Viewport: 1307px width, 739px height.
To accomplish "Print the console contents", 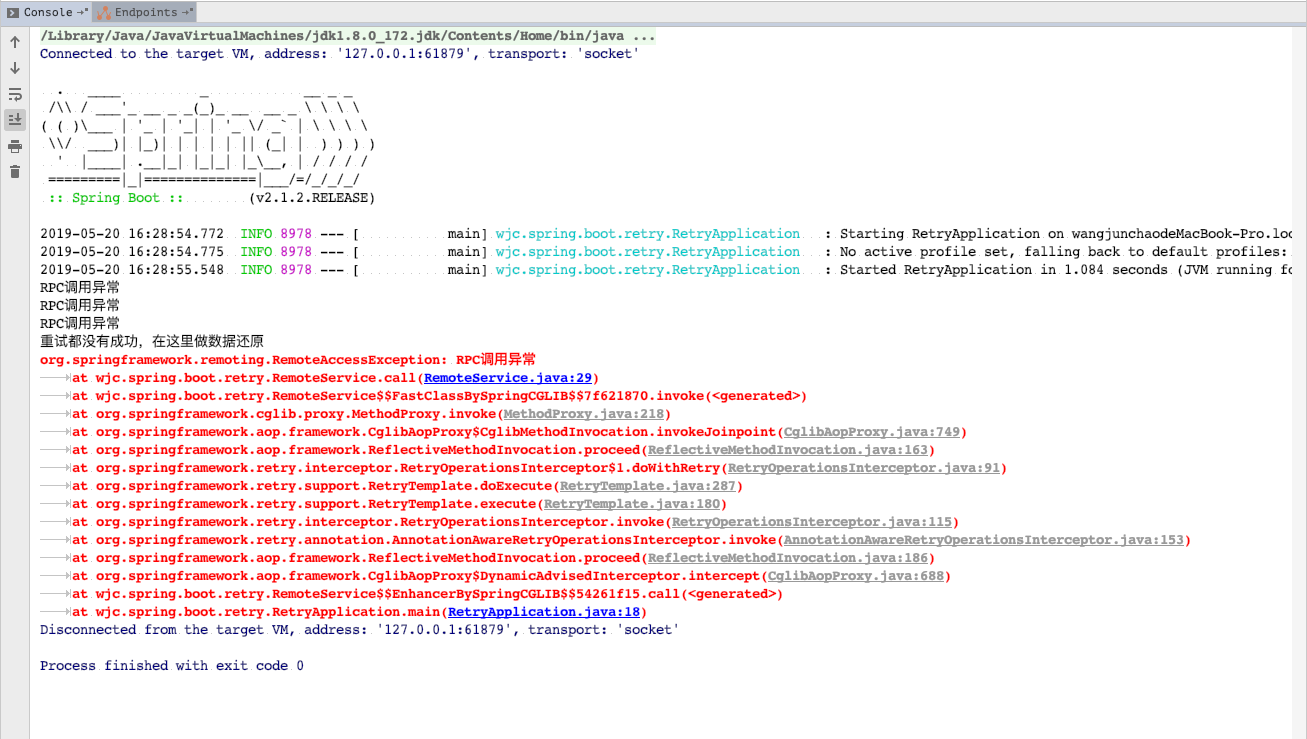I will 14,145.
